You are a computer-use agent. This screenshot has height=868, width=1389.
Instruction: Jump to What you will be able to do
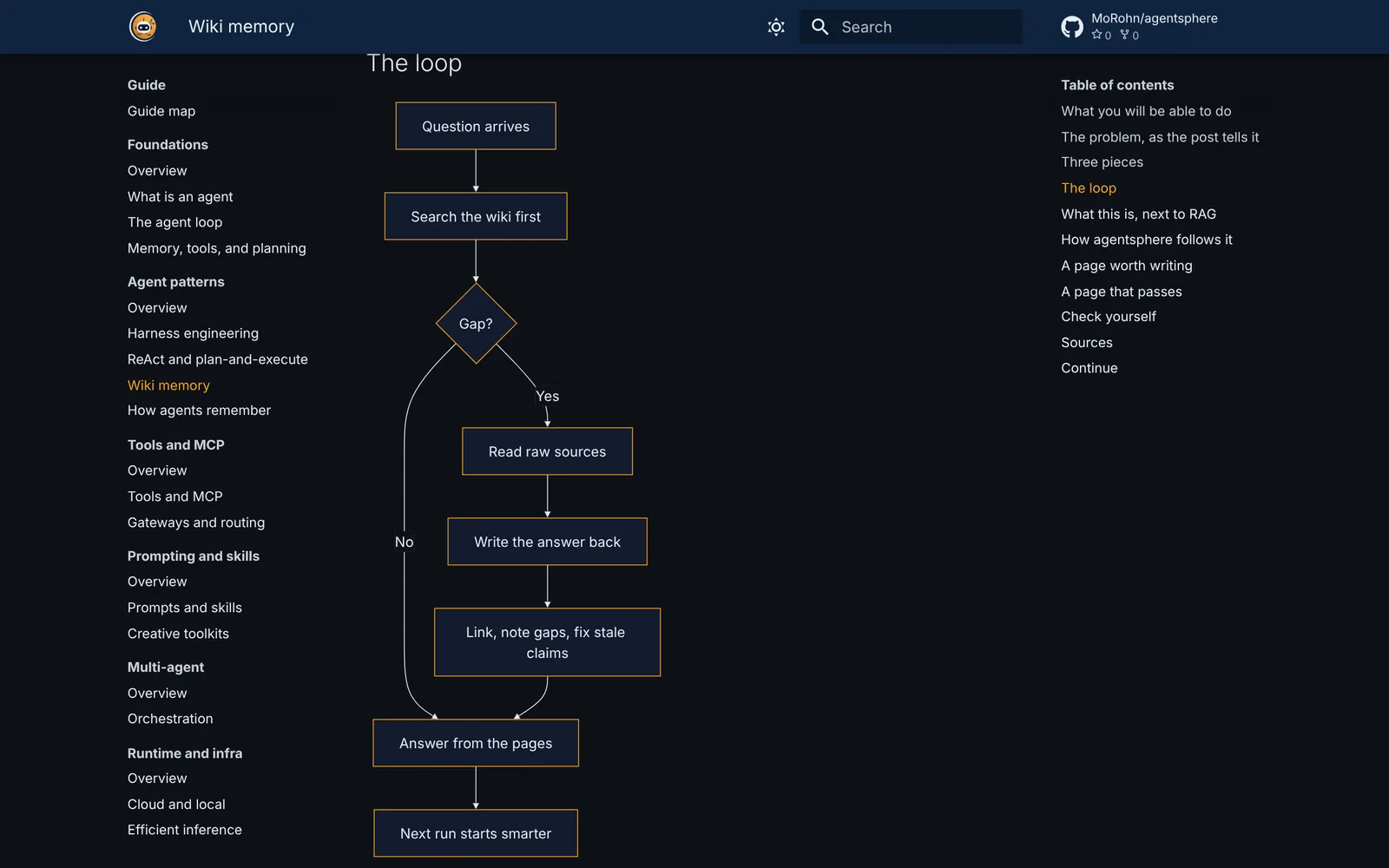point(1146,111)
